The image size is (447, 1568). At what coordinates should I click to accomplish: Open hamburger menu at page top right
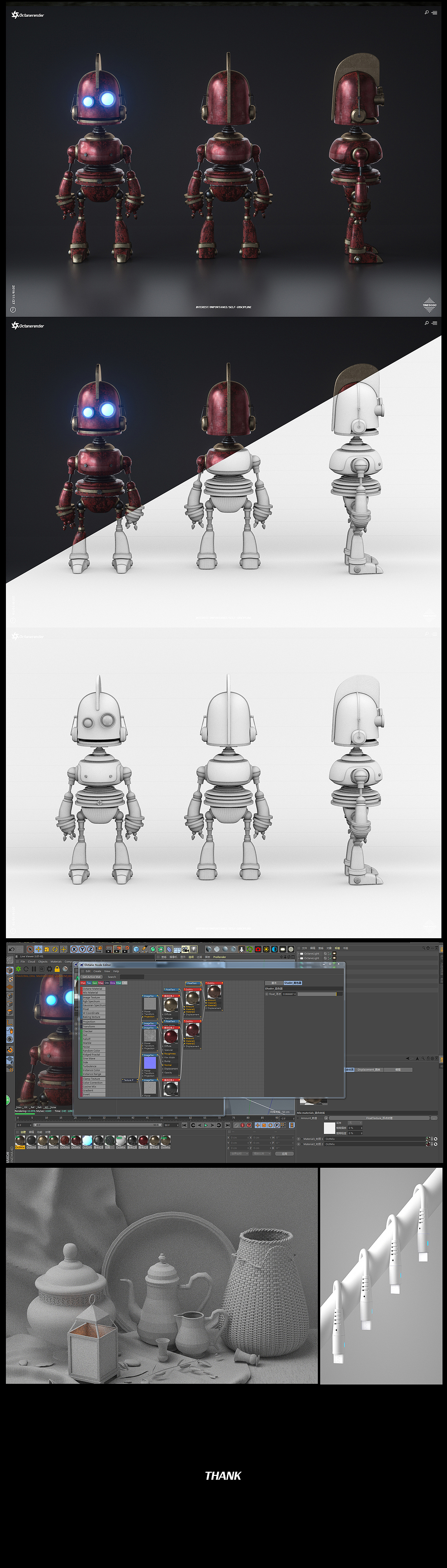[434, 12]
